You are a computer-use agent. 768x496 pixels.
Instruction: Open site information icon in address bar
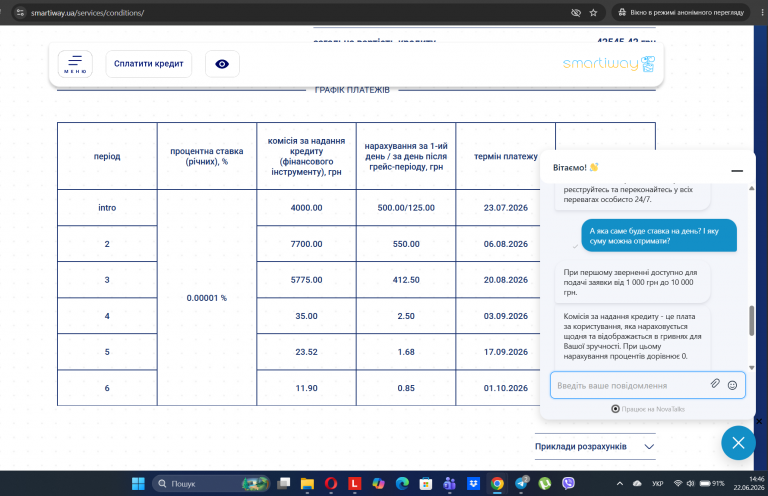click(20, 13)
